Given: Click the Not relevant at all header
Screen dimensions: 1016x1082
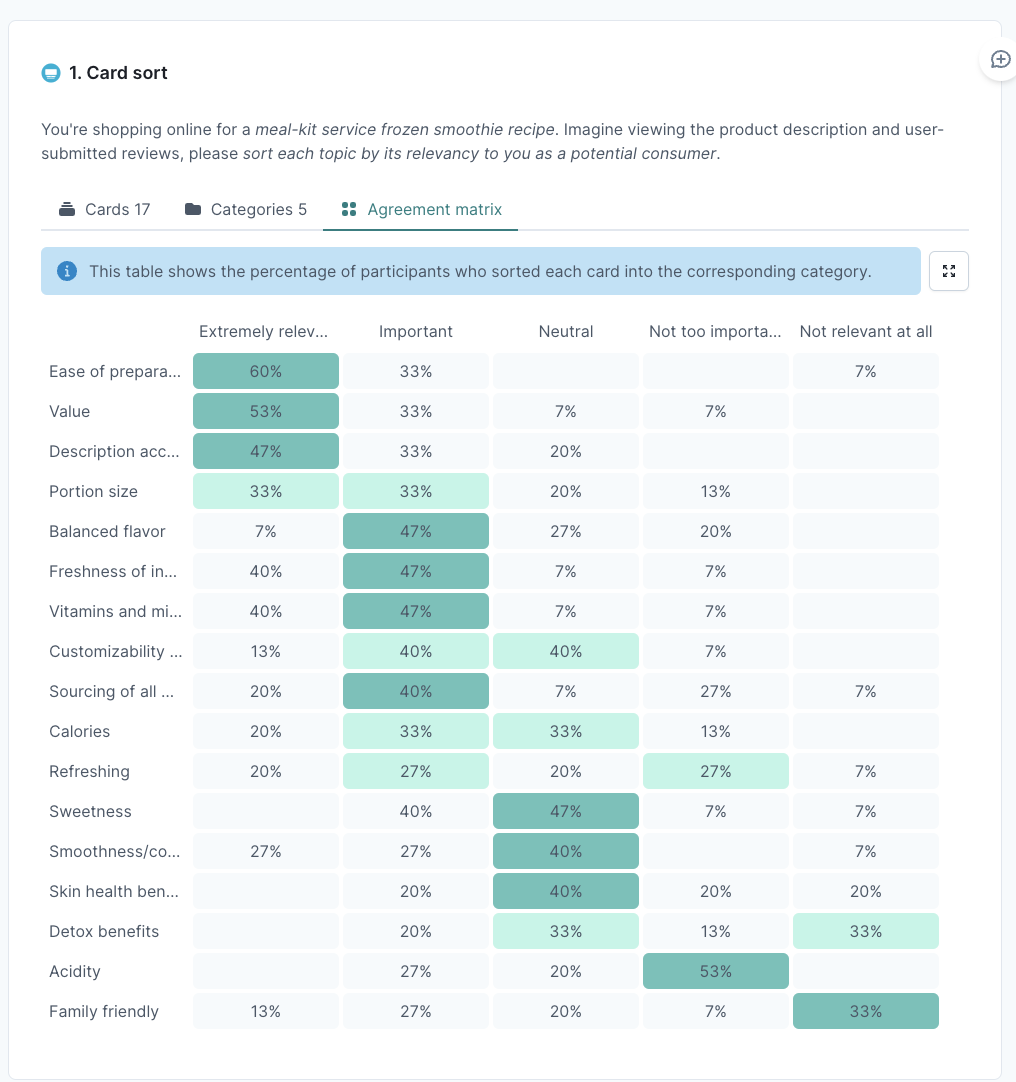Looking at the screenshot, I should coord(866,331).
